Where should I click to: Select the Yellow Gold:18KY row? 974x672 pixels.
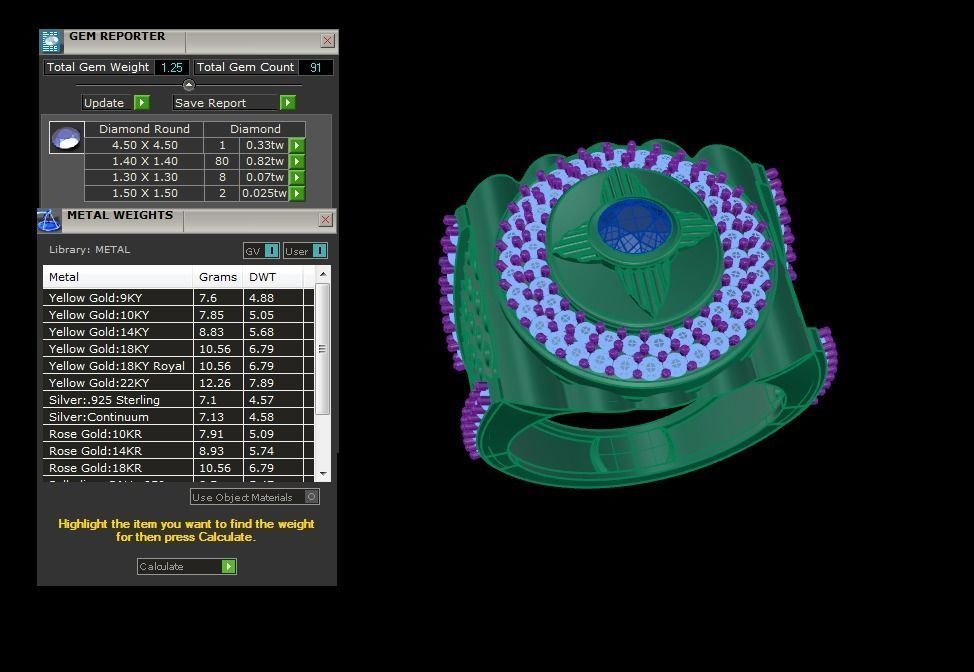(x=178, y=349)
